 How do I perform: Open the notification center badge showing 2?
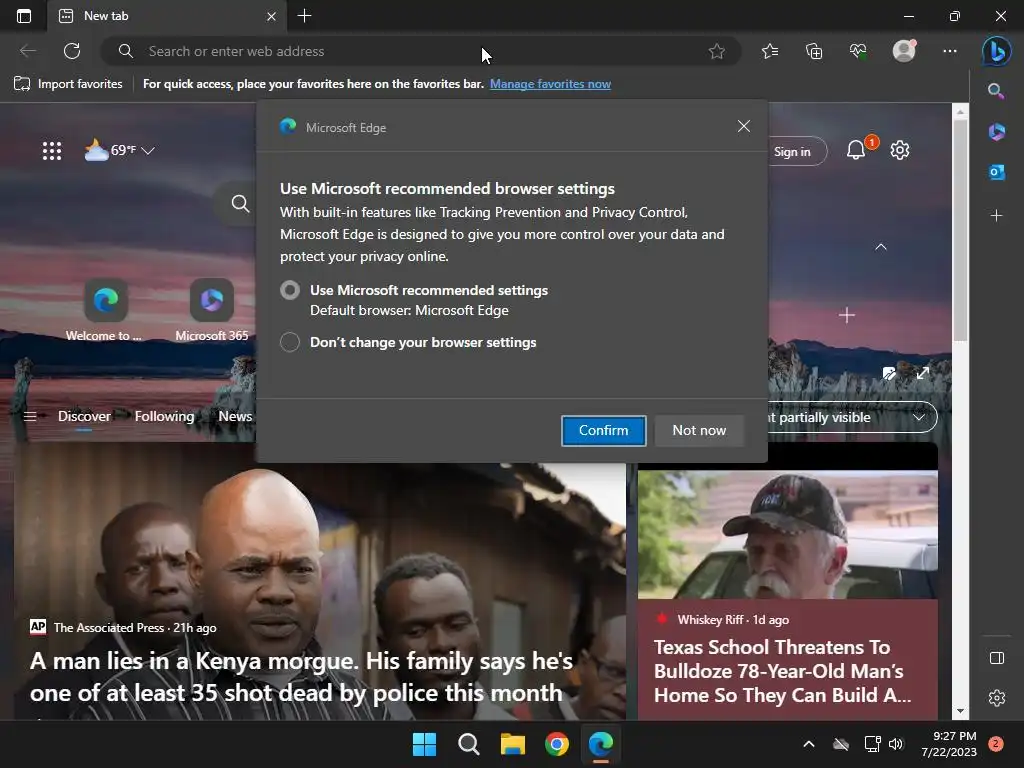[x=996, y=744]
